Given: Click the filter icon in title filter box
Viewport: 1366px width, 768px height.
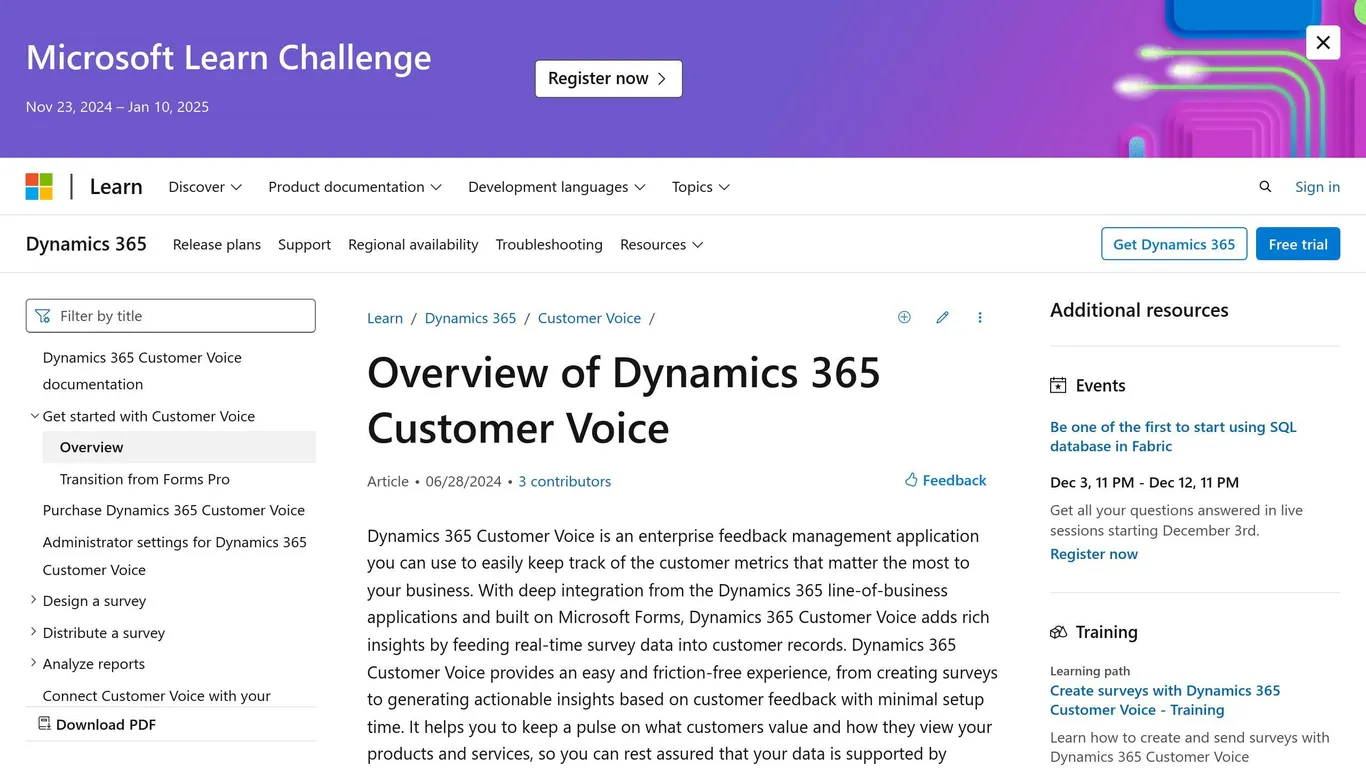Looking at the screenshot, I should [x=43, y=316].
